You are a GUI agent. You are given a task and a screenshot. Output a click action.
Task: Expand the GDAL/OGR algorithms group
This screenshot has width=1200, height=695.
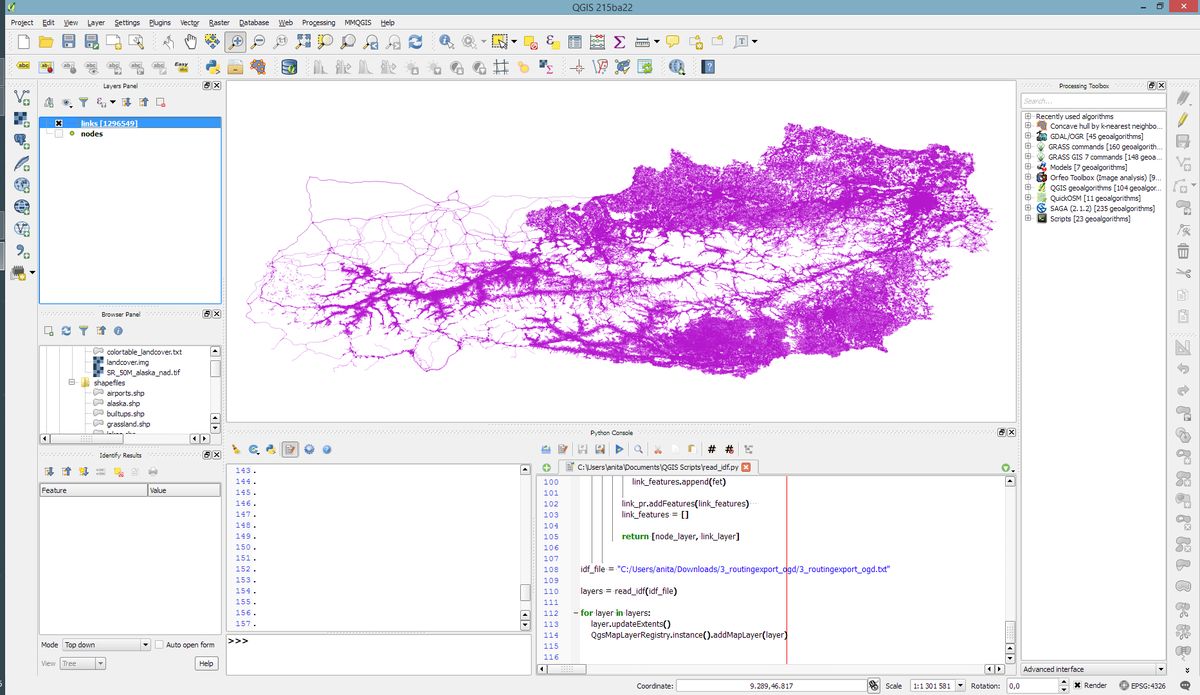click(1028, 137)
